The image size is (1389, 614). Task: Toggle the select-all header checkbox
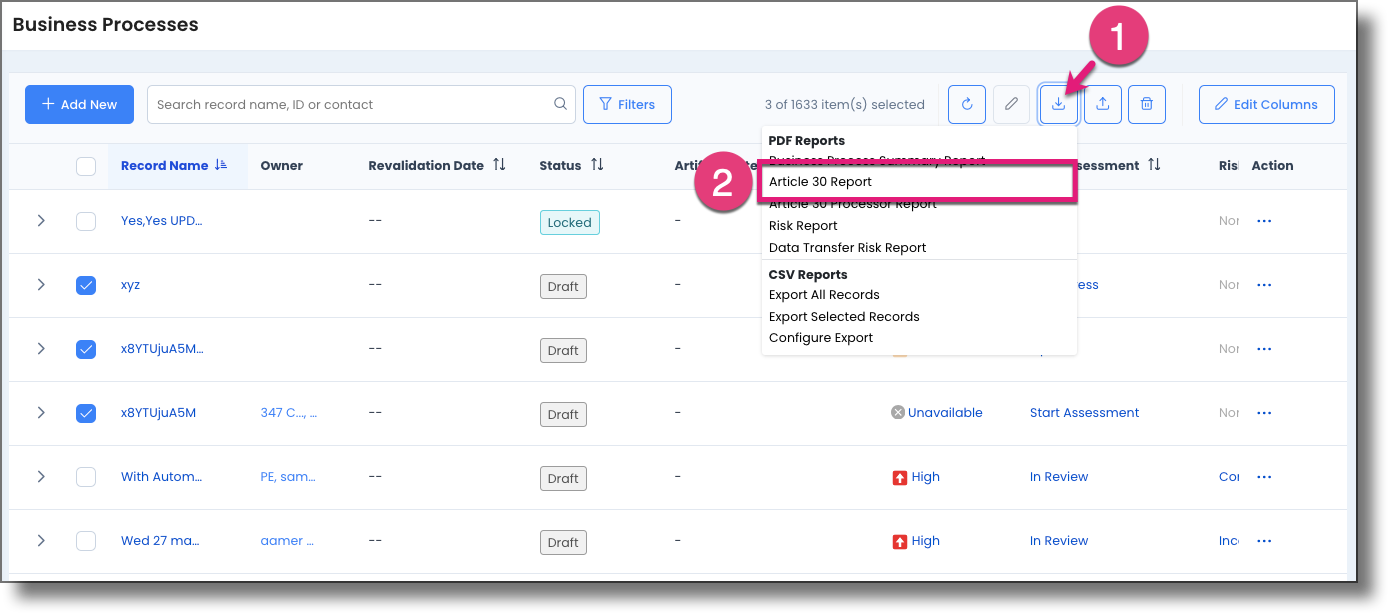click(x=86, y=166)
